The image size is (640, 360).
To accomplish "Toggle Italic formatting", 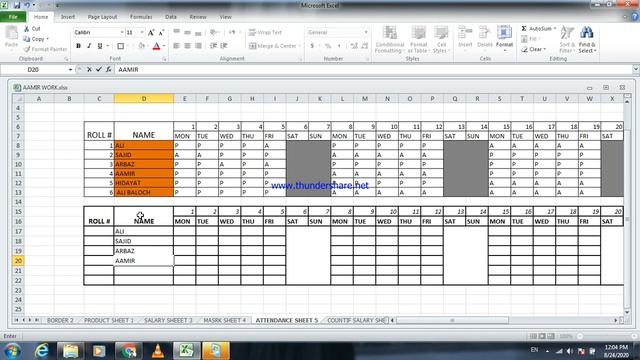I will [x=89, y=46].
